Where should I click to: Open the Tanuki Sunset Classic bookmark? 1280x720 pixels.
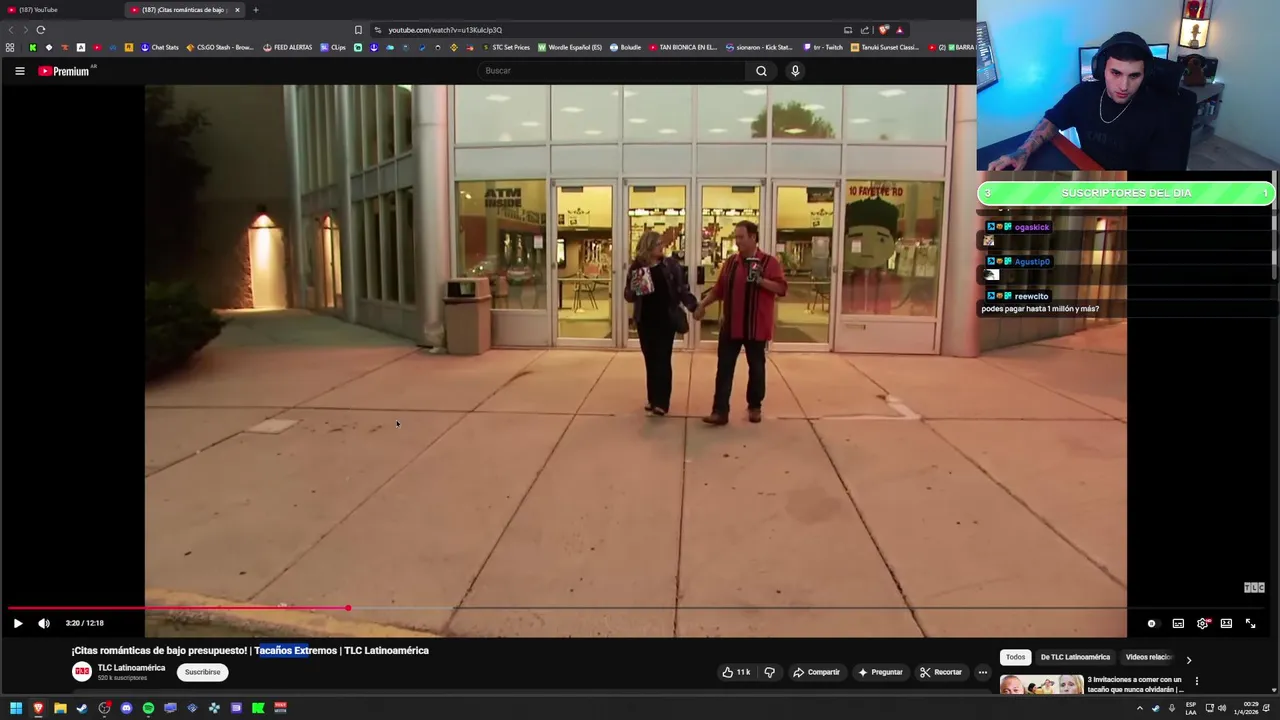pyautogui.click(x=885, y=47)
